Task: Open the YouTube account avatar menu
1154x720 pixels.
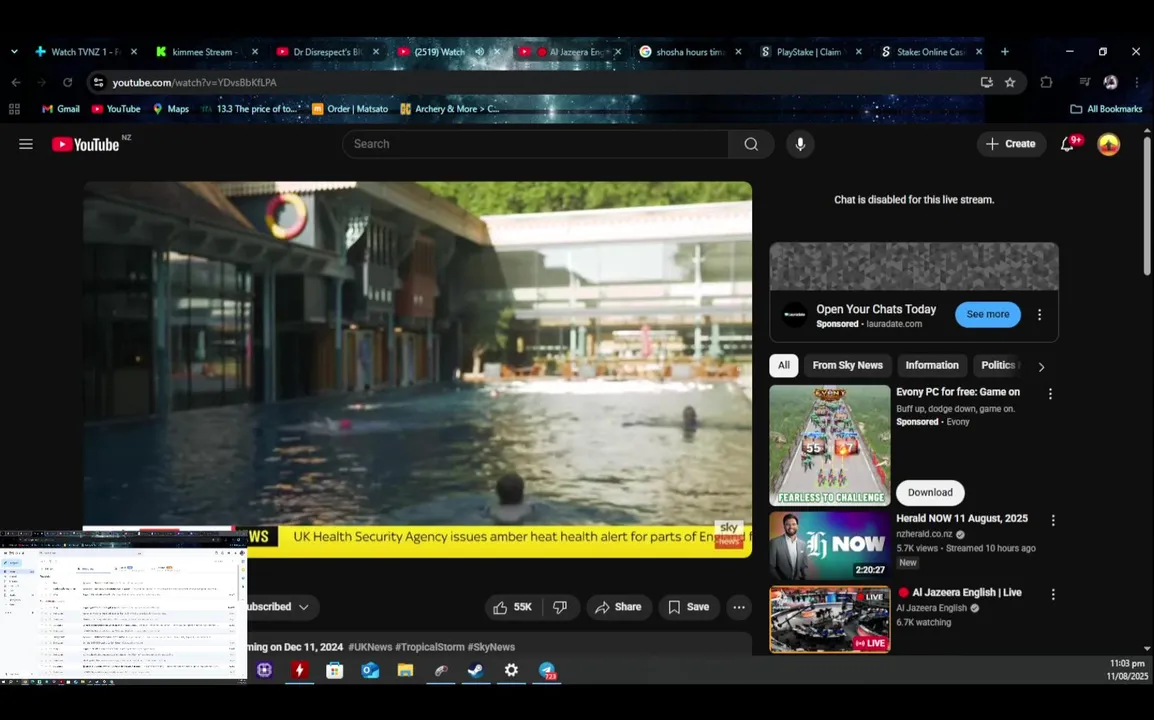Action: click(1108, 144)
